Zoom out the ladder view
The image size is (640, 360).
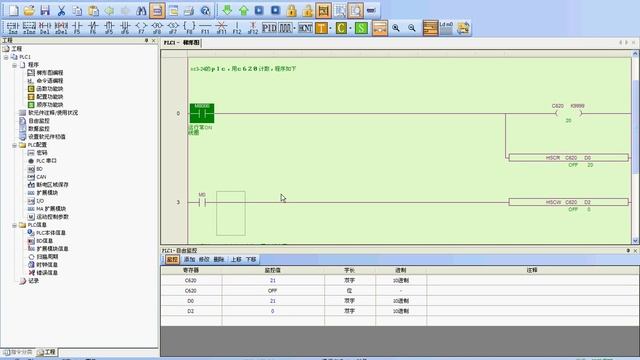[412, 28]
